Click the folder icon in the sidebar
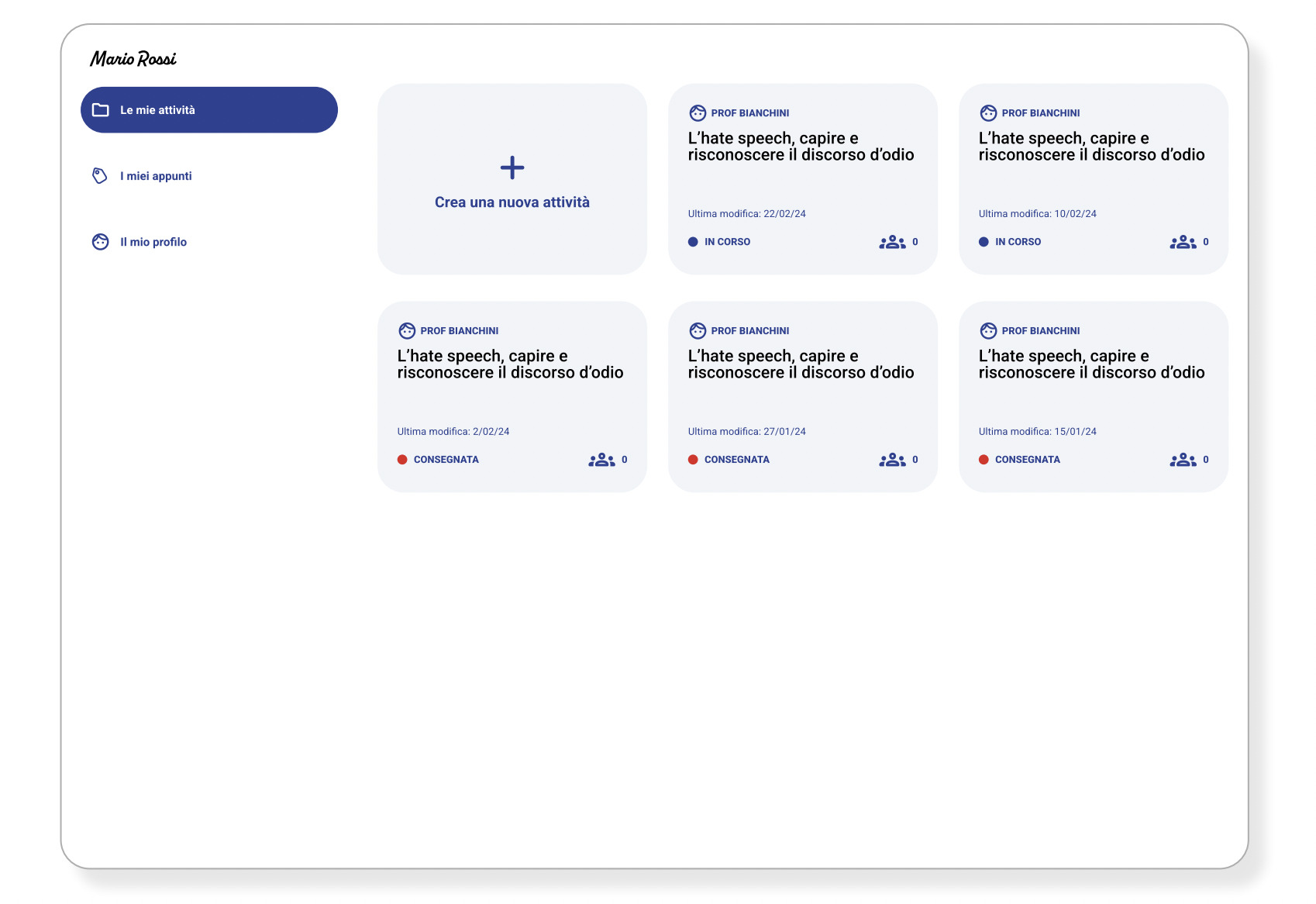Image resolution: width=1316 pixels, height=904 pixels. coord(101,110)
